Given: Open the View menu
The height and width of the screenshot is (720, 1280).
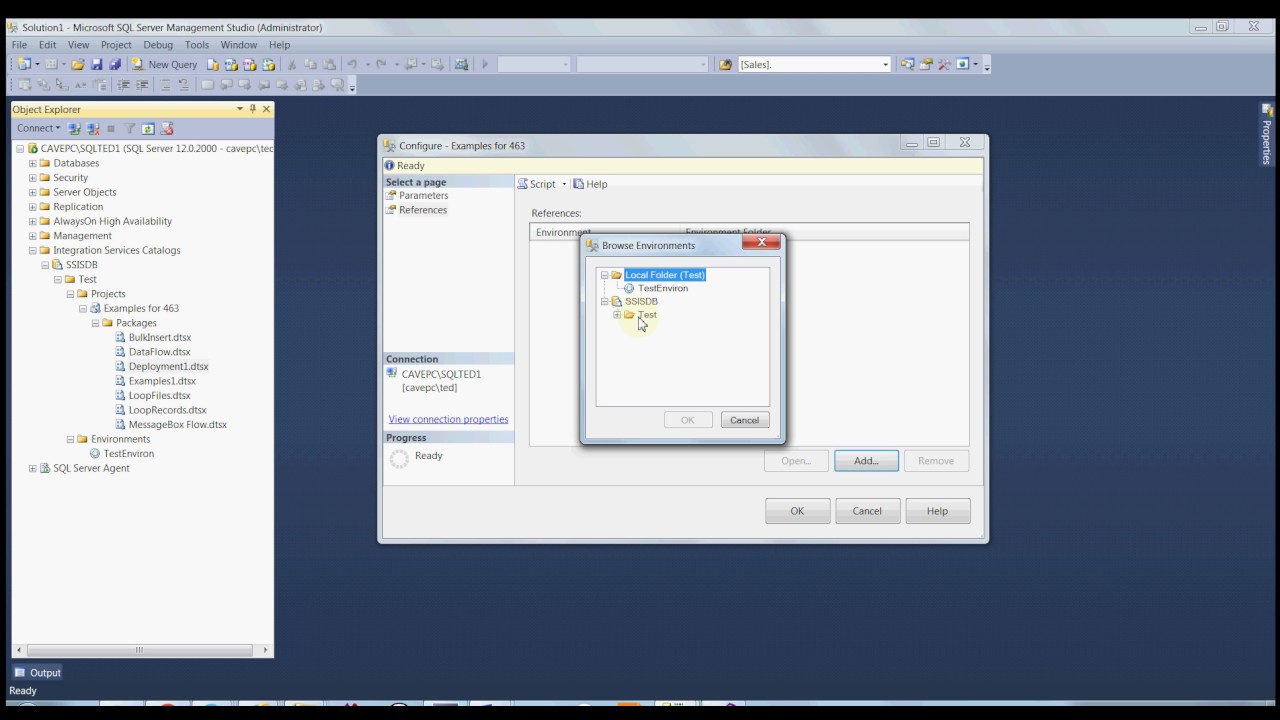Looking at the screenshot, I should tap(78, 45).
